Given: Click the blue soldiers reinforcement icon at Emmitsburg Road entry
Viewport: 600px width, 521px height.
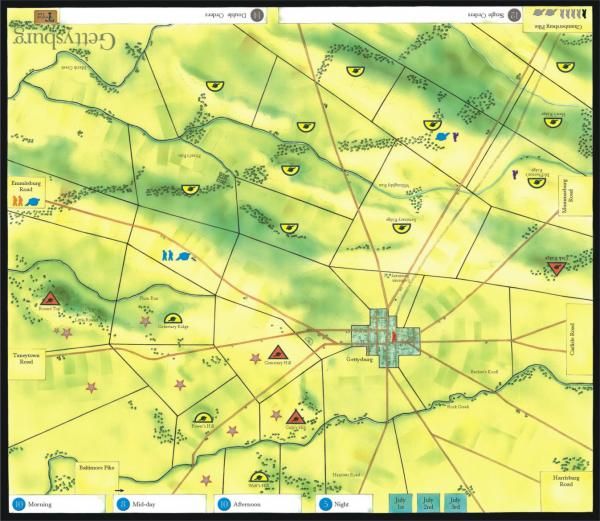Looking at the screenshot, I should coord(27,201).
